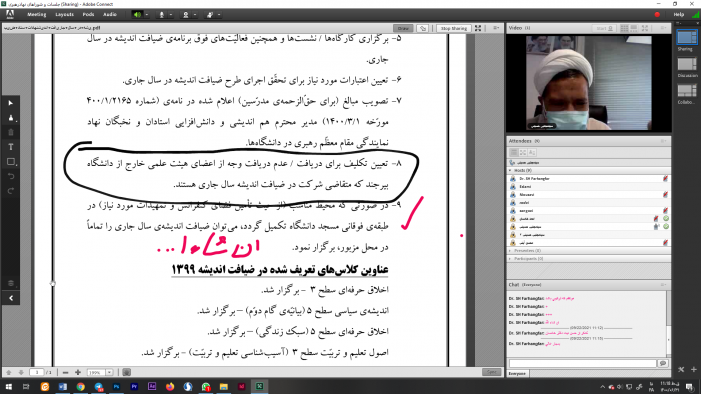
Task: Go to next page arrow
Action: pos(21,372)
